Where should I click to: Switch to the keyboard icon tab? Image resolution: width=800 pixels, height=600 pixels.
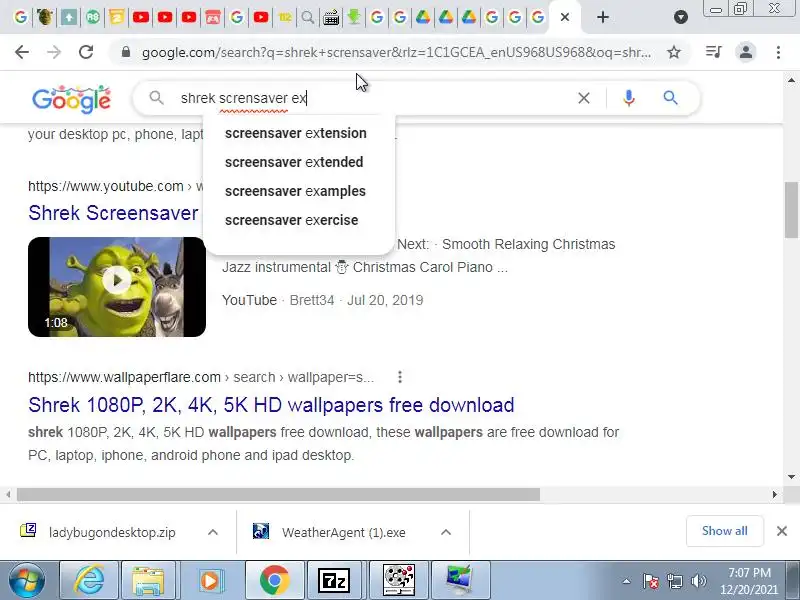[x=331, y=18]
